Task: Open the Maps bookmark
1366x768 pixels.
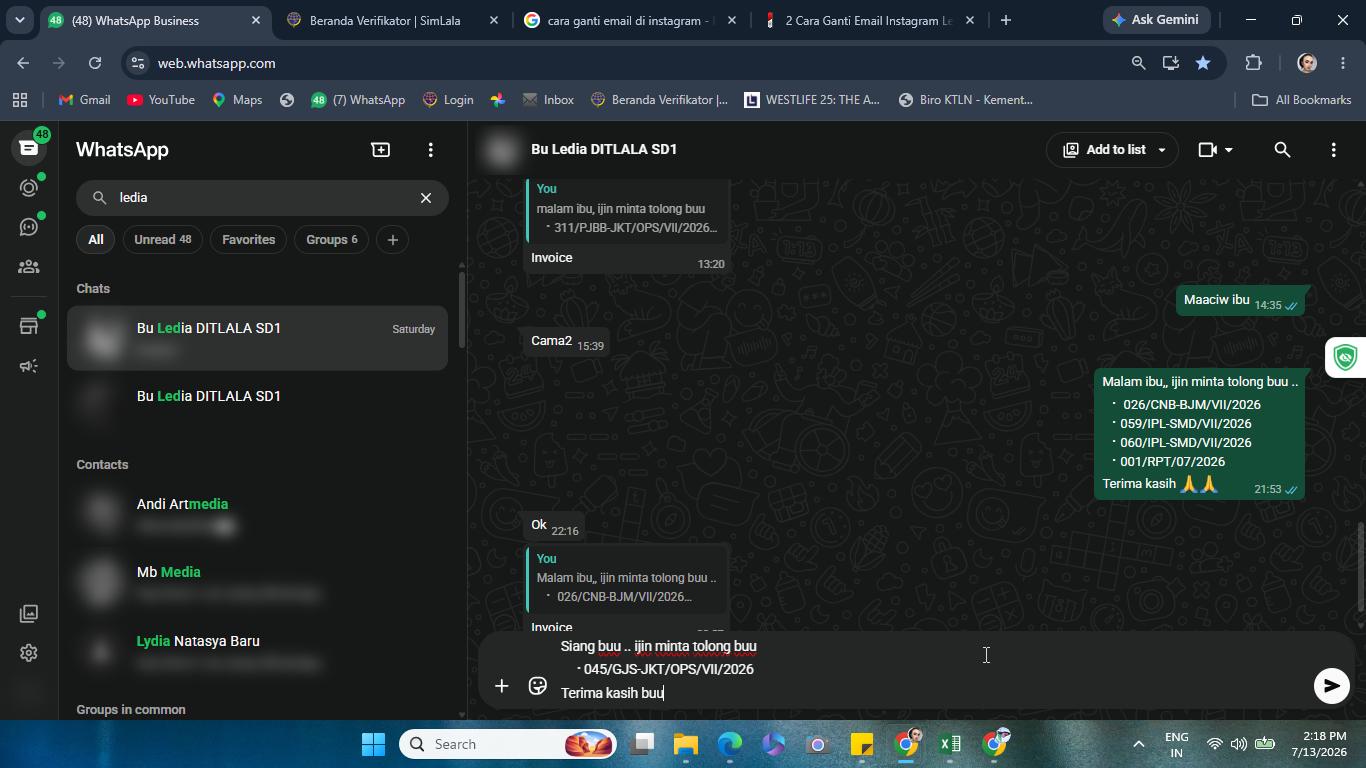Action: tap(238, 100)
